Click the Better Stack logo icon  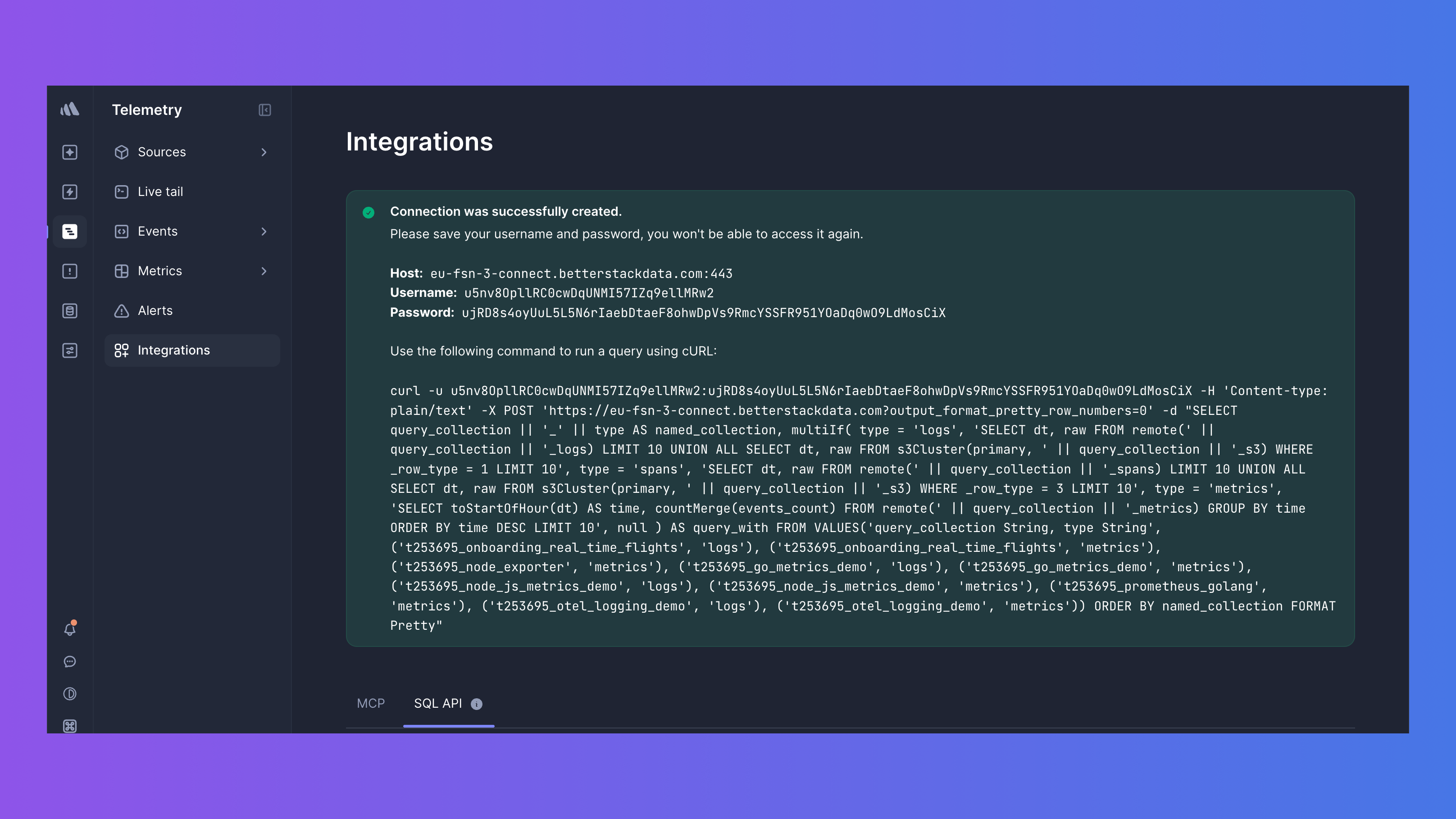69,109
